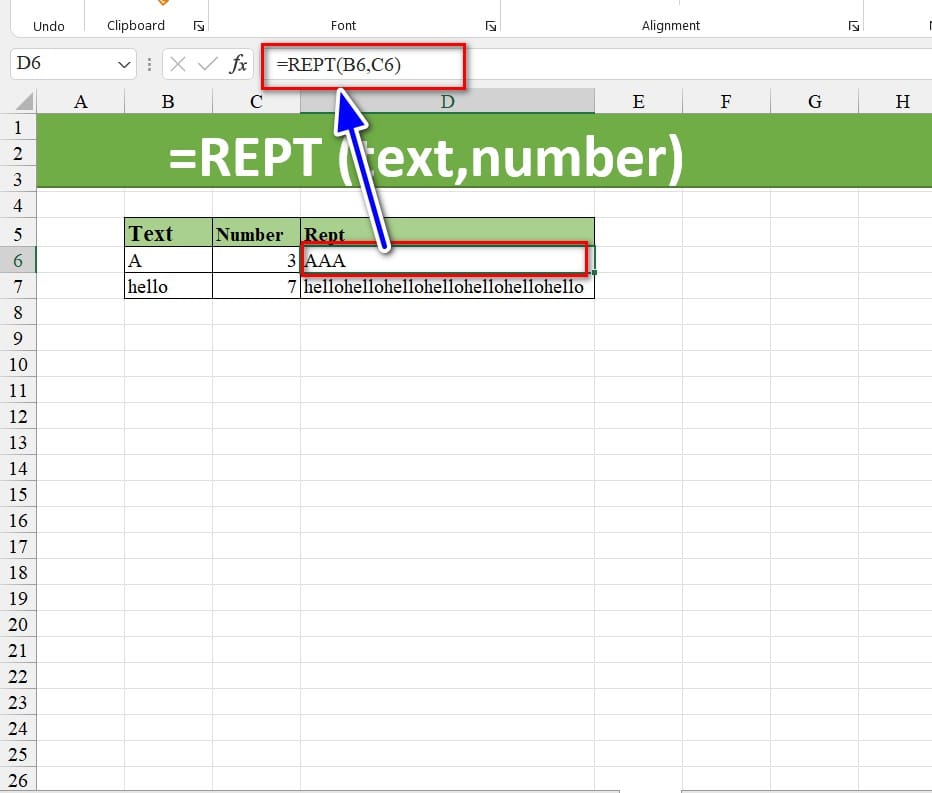Click the Name Box showing D6

pos(60,65)
